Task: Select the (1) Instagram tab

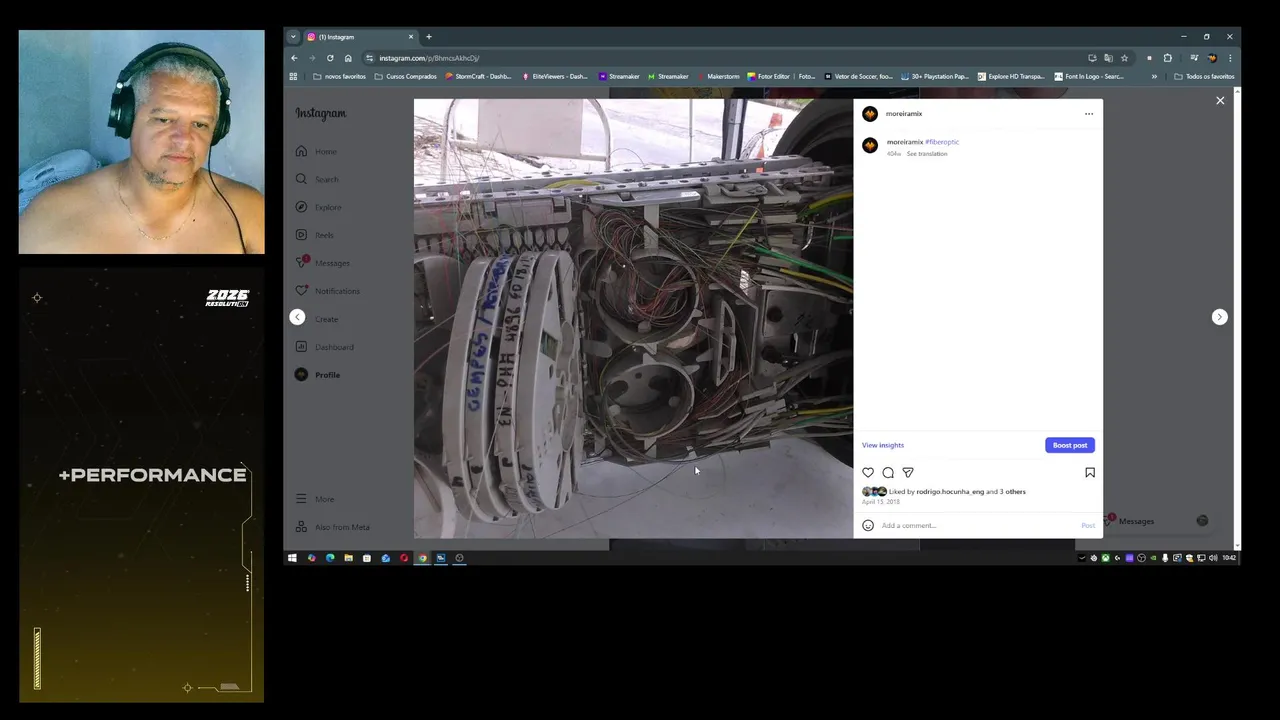Action: [360, 37]
